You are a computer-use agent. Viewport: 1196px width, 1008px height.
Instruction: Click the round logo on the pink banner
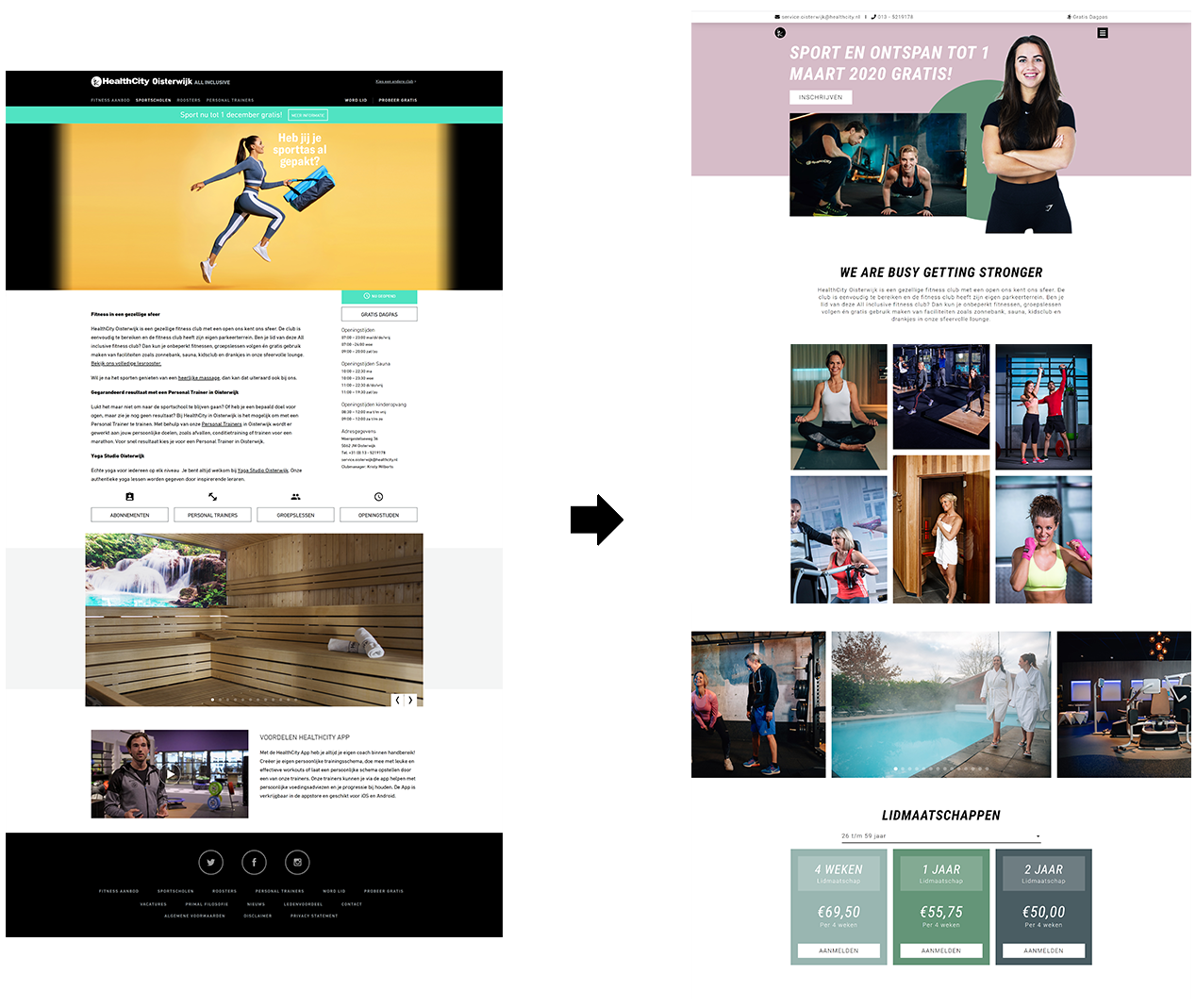tap(780, 33)
